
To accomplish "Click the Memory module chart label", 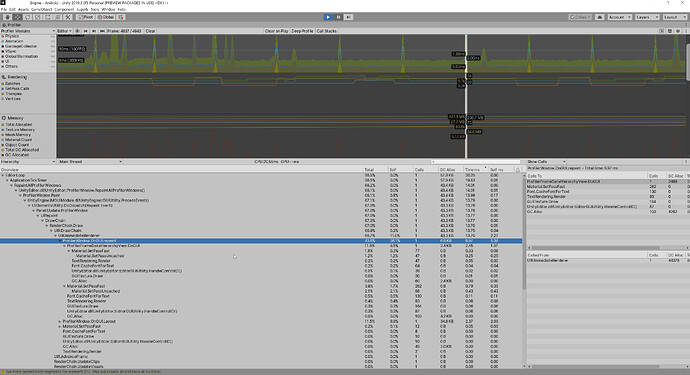I will point(15,118).
